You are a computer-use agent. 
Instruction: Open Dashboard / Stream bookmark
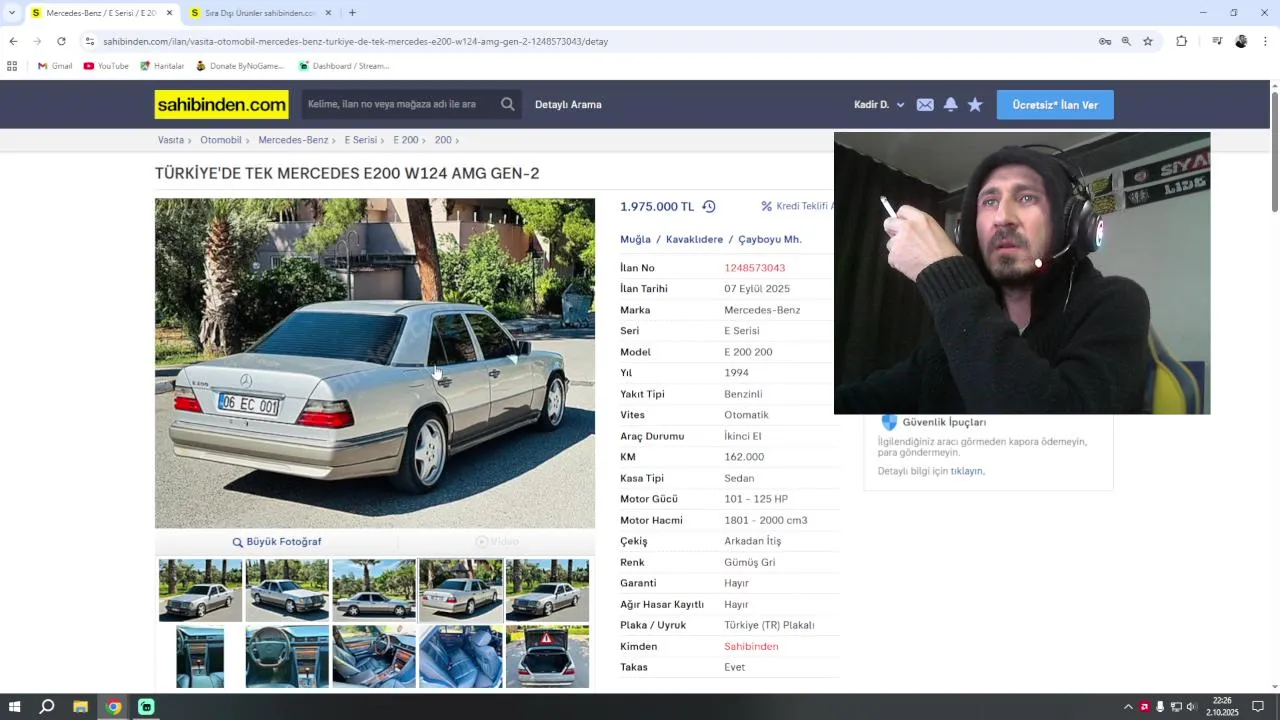(344, 66)
